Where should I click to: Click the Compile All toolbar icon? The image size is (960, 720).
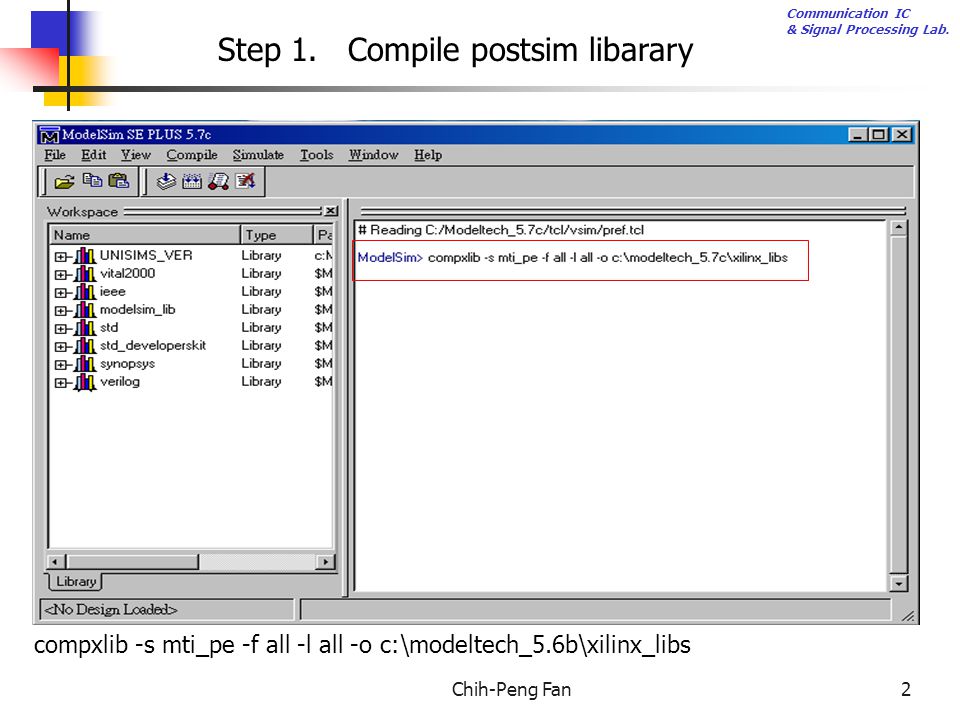pos(192,181)
